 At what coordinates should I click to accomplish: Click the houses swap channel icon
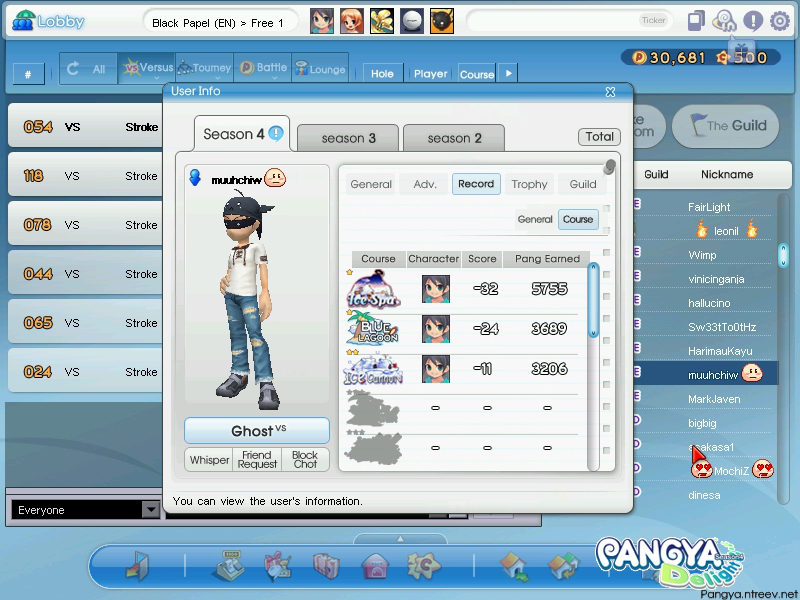click(563, 566)
